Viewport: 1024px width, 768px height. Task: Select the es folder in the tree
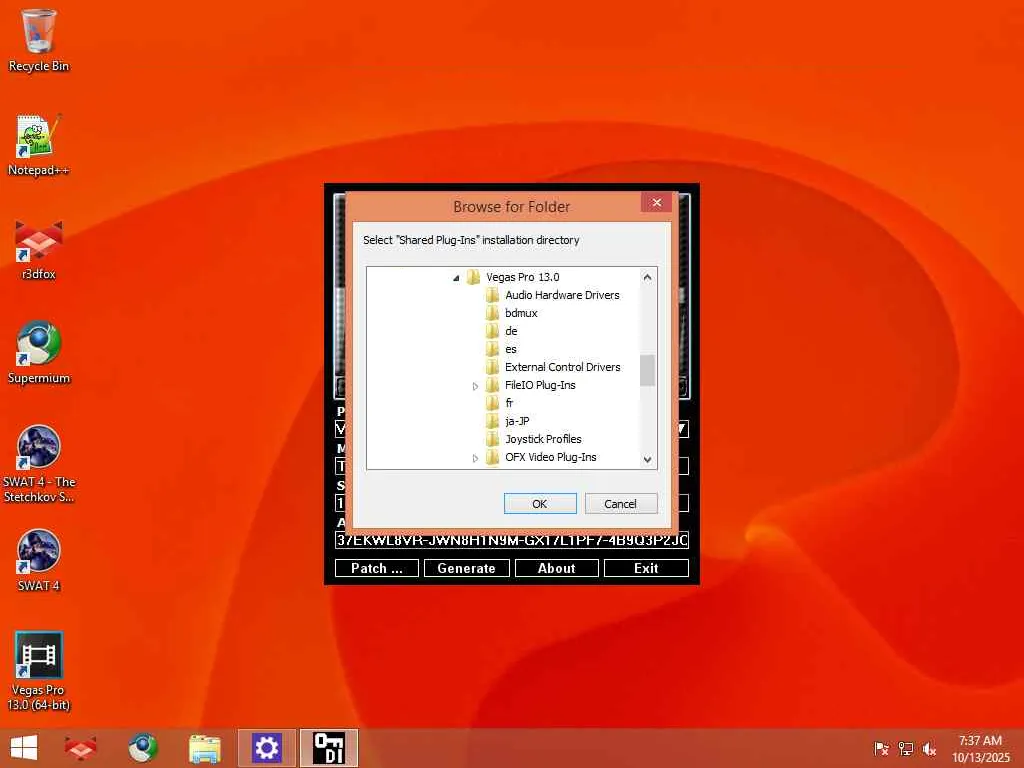pos(511,349)
